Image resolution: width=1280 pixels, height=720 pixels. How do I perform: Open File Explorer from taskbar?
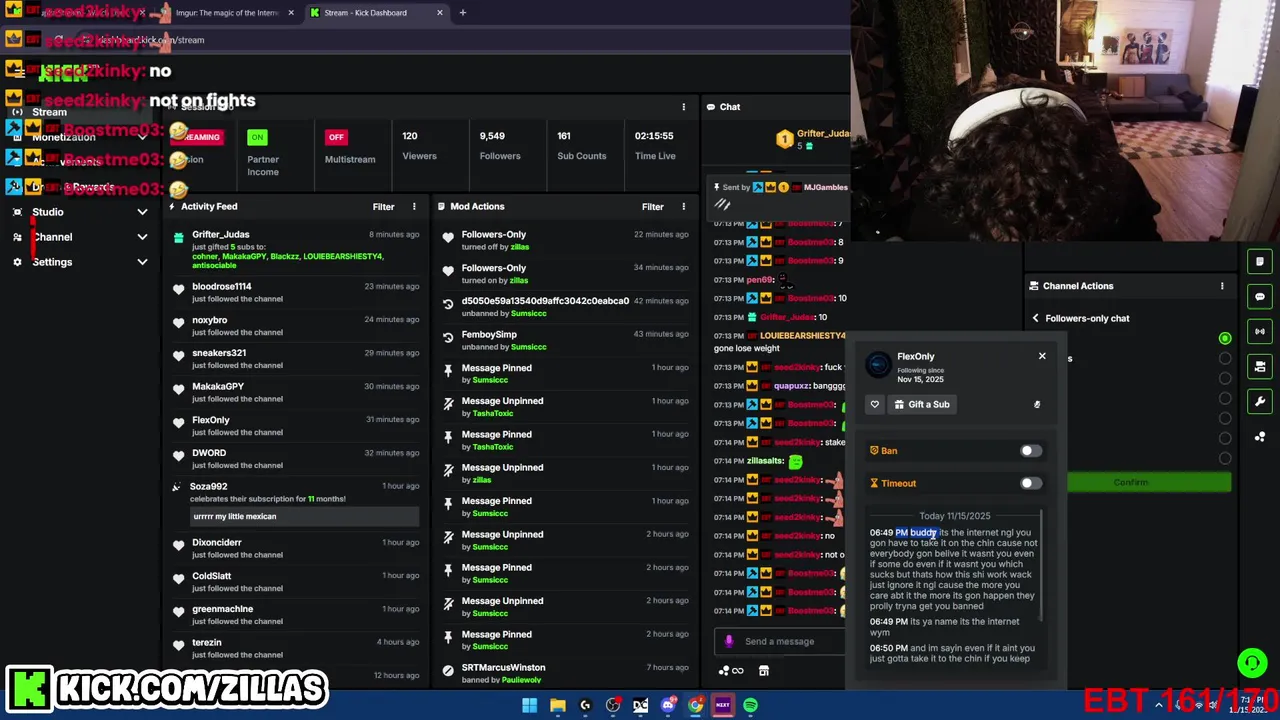(x=558, y=705)
